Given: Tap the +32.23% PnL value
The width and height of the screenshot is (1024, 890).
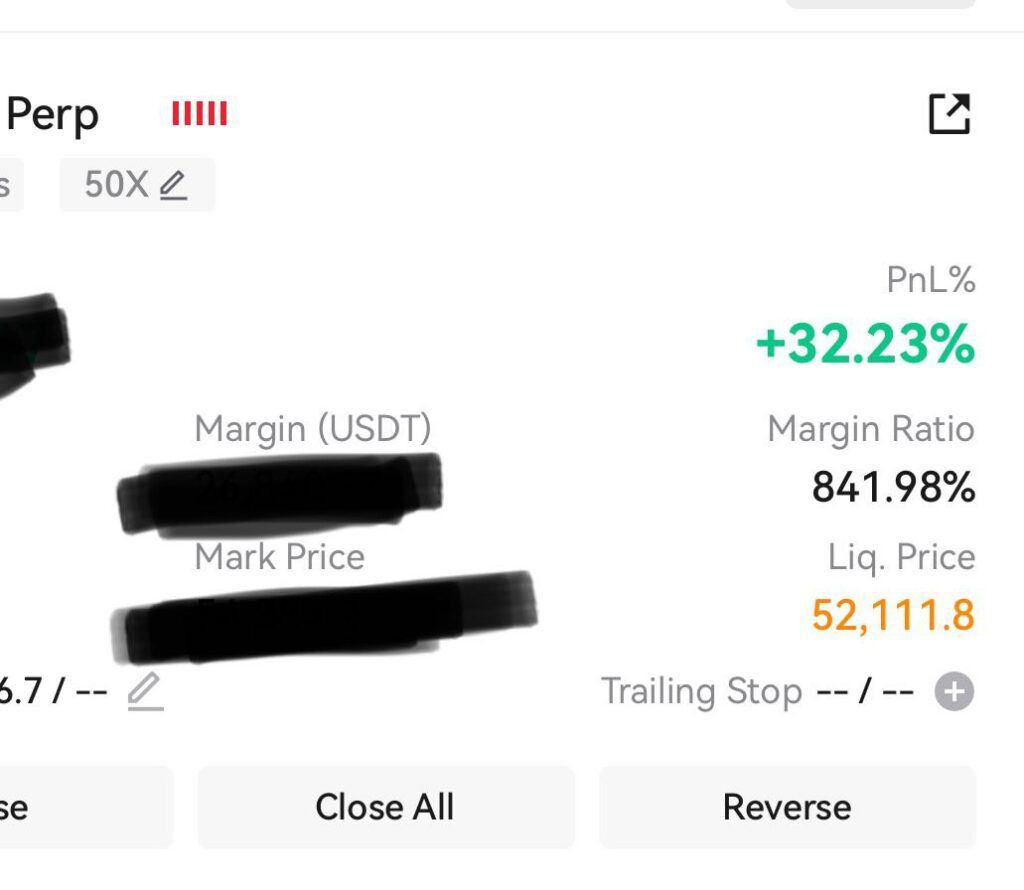Looking at the screenshot, I should click(x=865, y=343).
